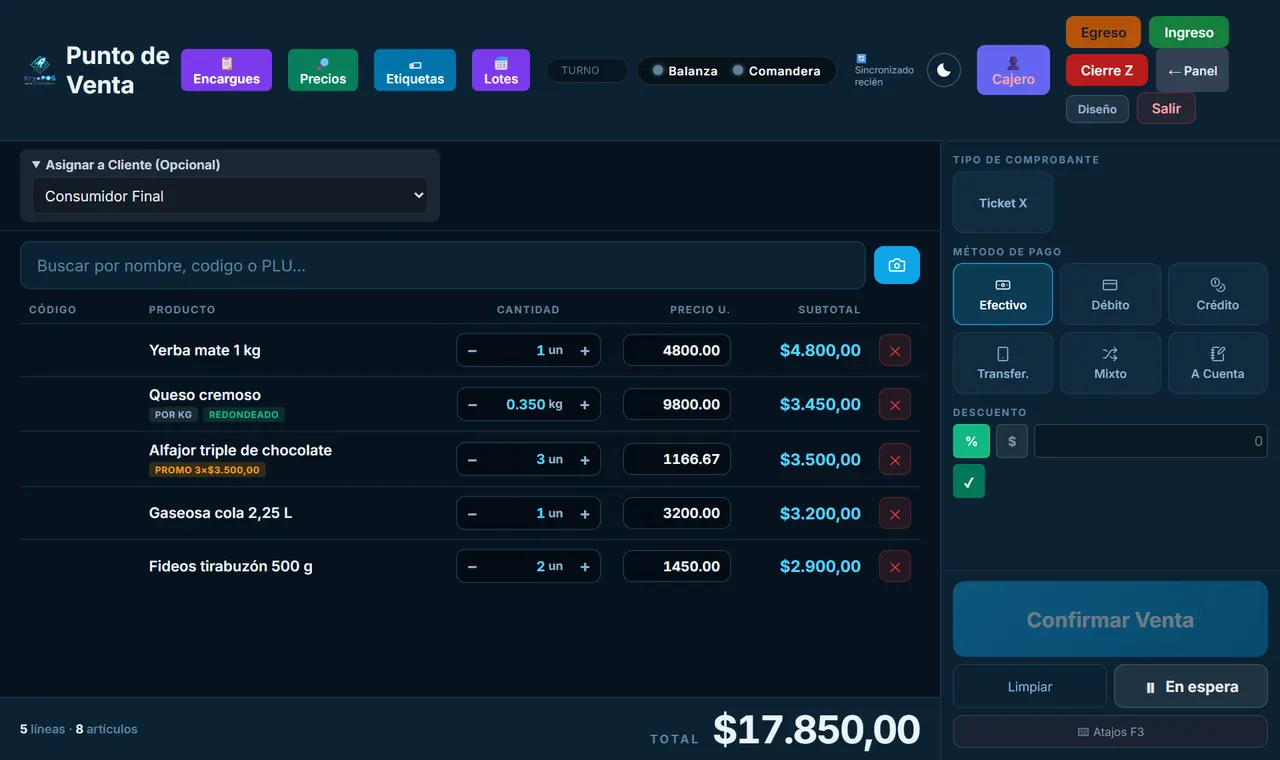Remove Yerba mate 1 kg line

(x=895, y=351)
